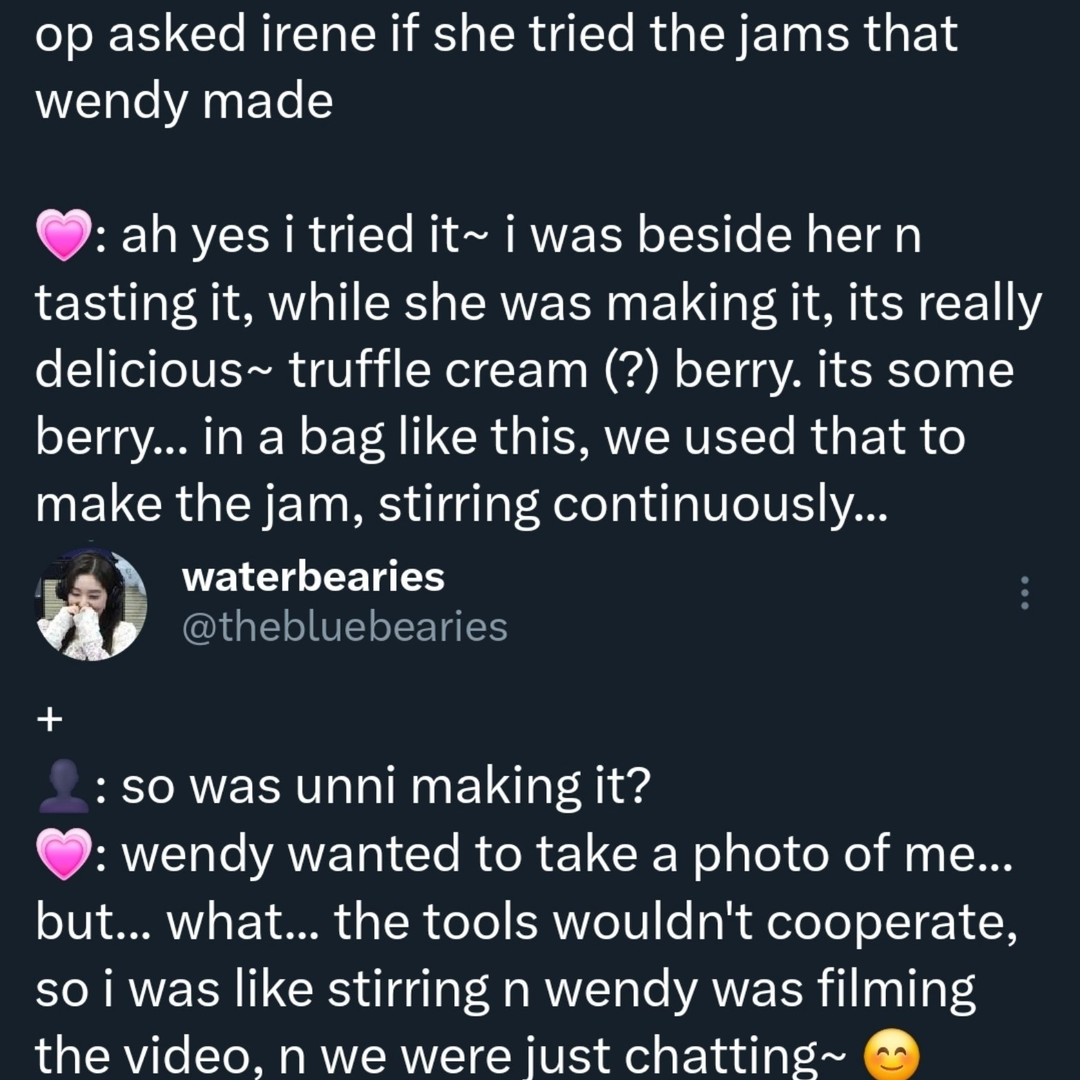Click the plus sign above the reply
Screen dimensions: 1080x1080
coord(50,720)
